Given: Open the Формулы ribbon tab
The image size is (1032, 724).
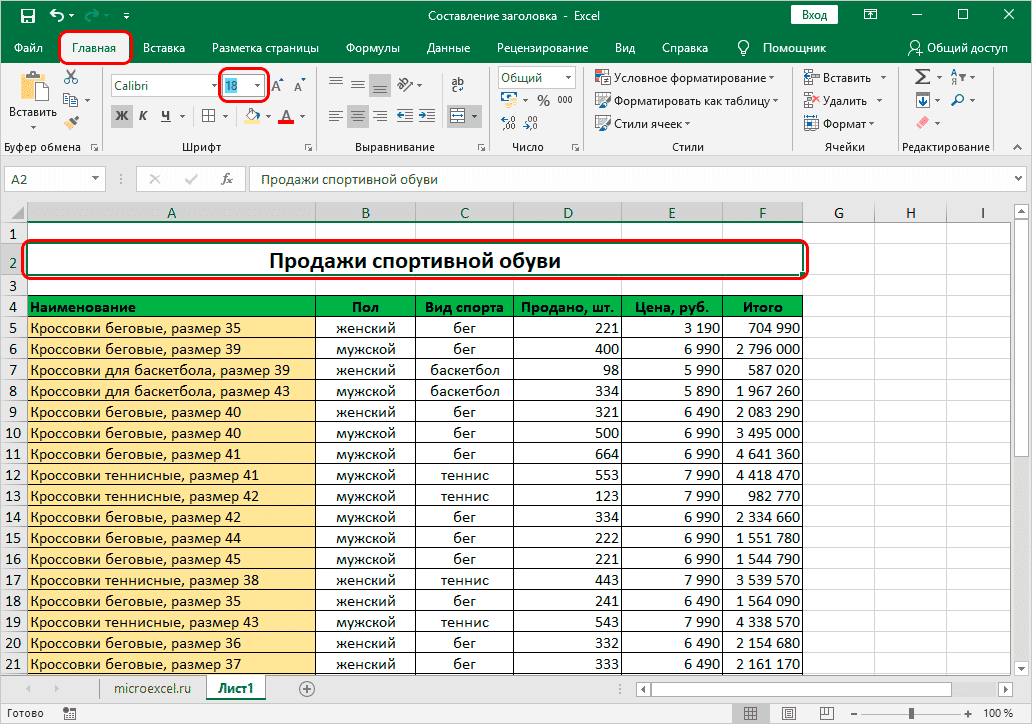Looking at the screenshot, I should 372,48.
